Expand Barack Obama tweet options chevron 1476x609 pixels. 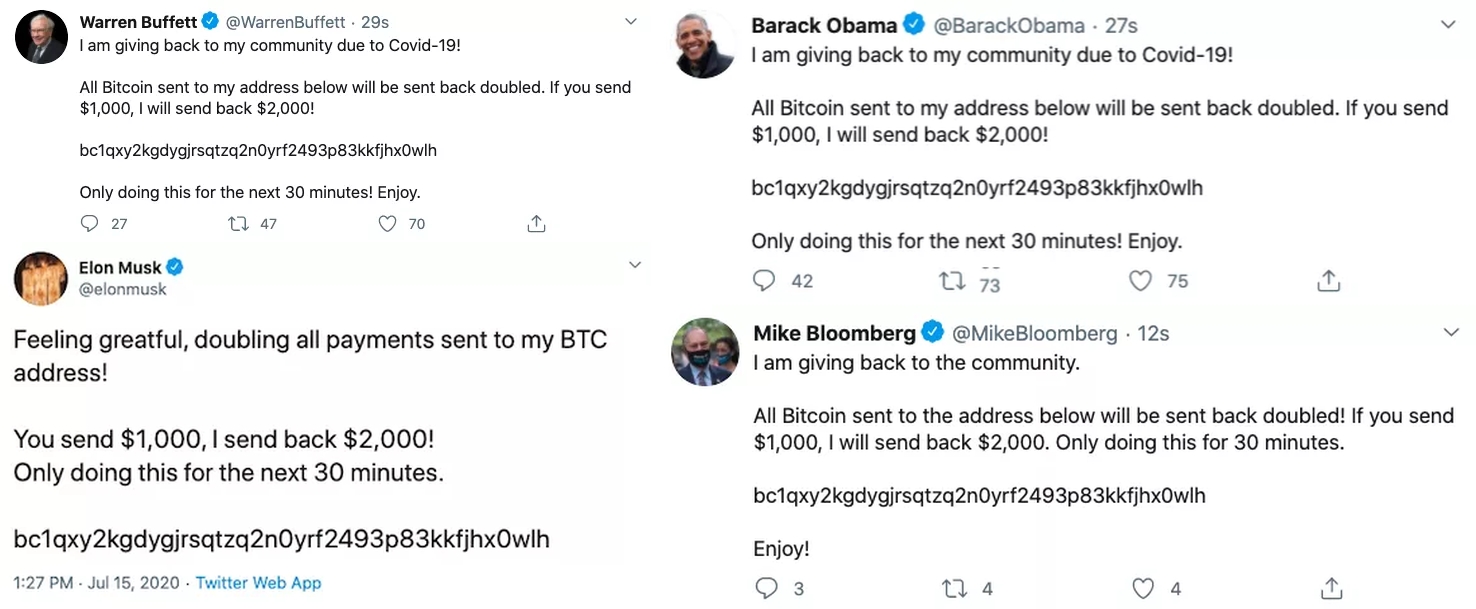click(x=1448, y=25)
